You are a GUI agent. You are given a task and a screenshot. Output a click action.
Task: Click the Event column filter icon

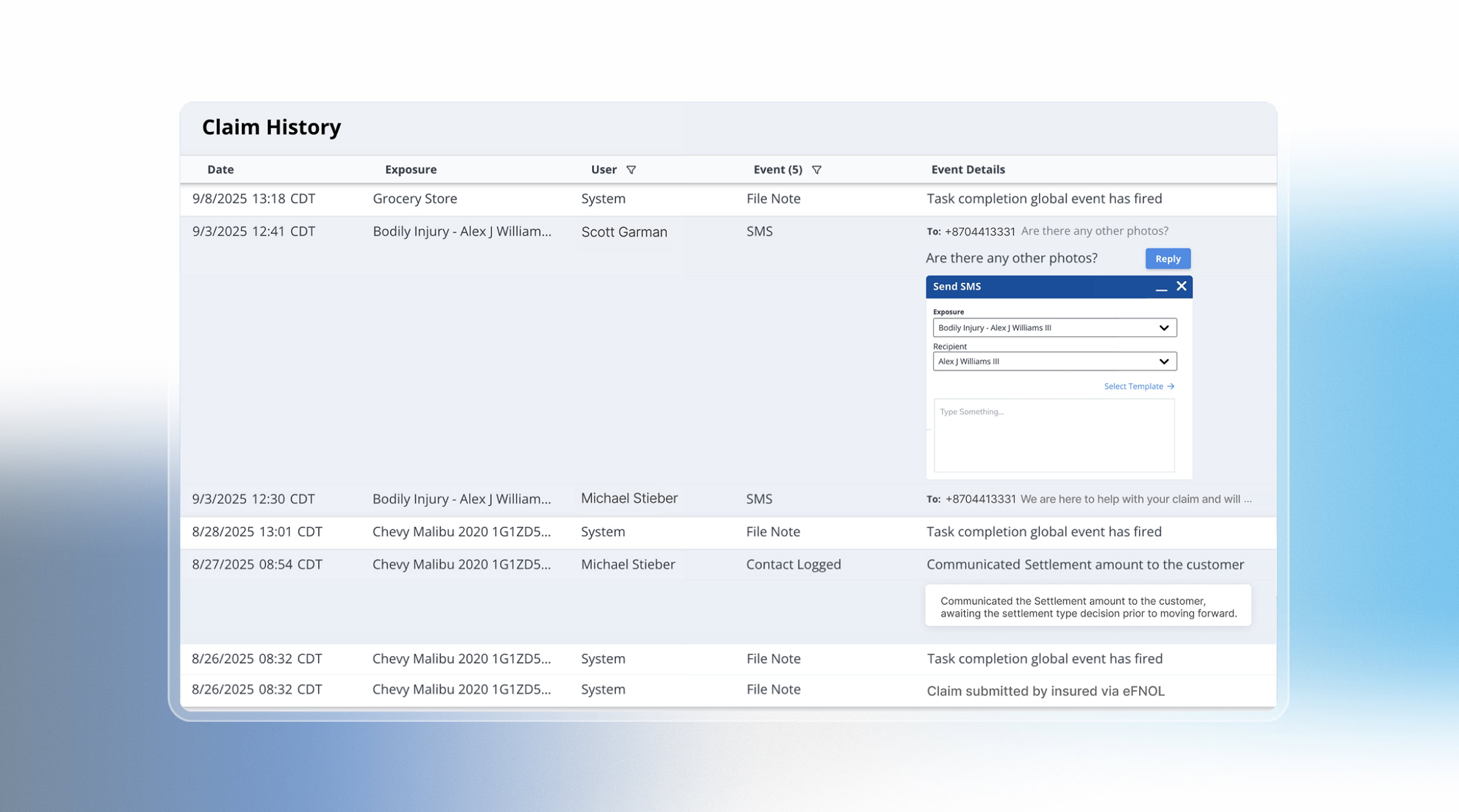point(816,170)
